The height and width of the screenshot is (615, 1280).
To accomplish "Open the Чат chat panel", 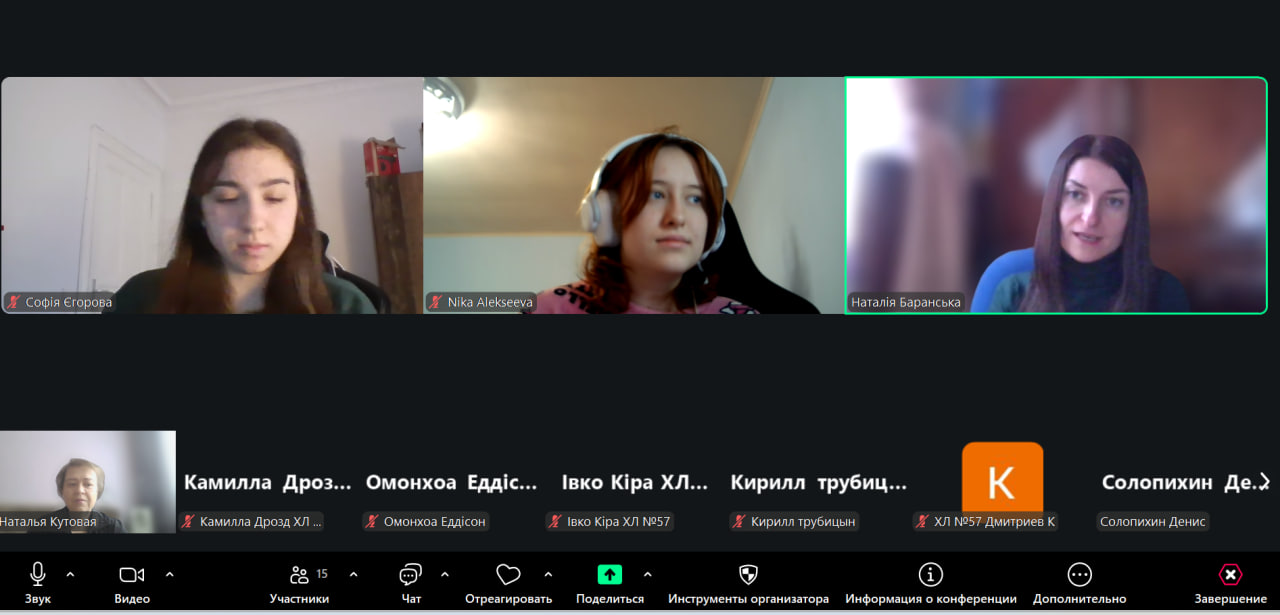I will click(x=411, y=575).
